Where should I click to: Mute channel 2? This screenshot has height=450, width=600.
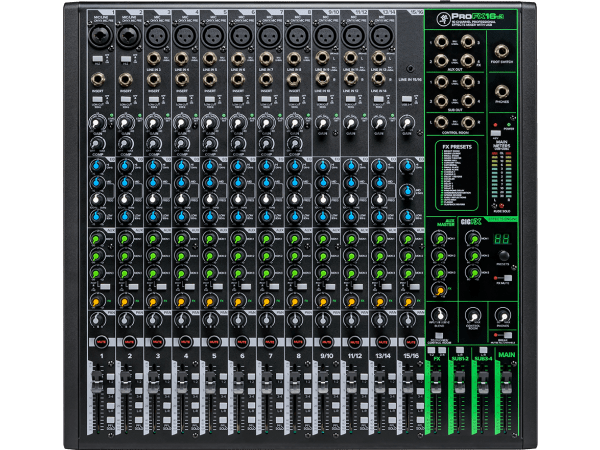[x=129, y=341]
